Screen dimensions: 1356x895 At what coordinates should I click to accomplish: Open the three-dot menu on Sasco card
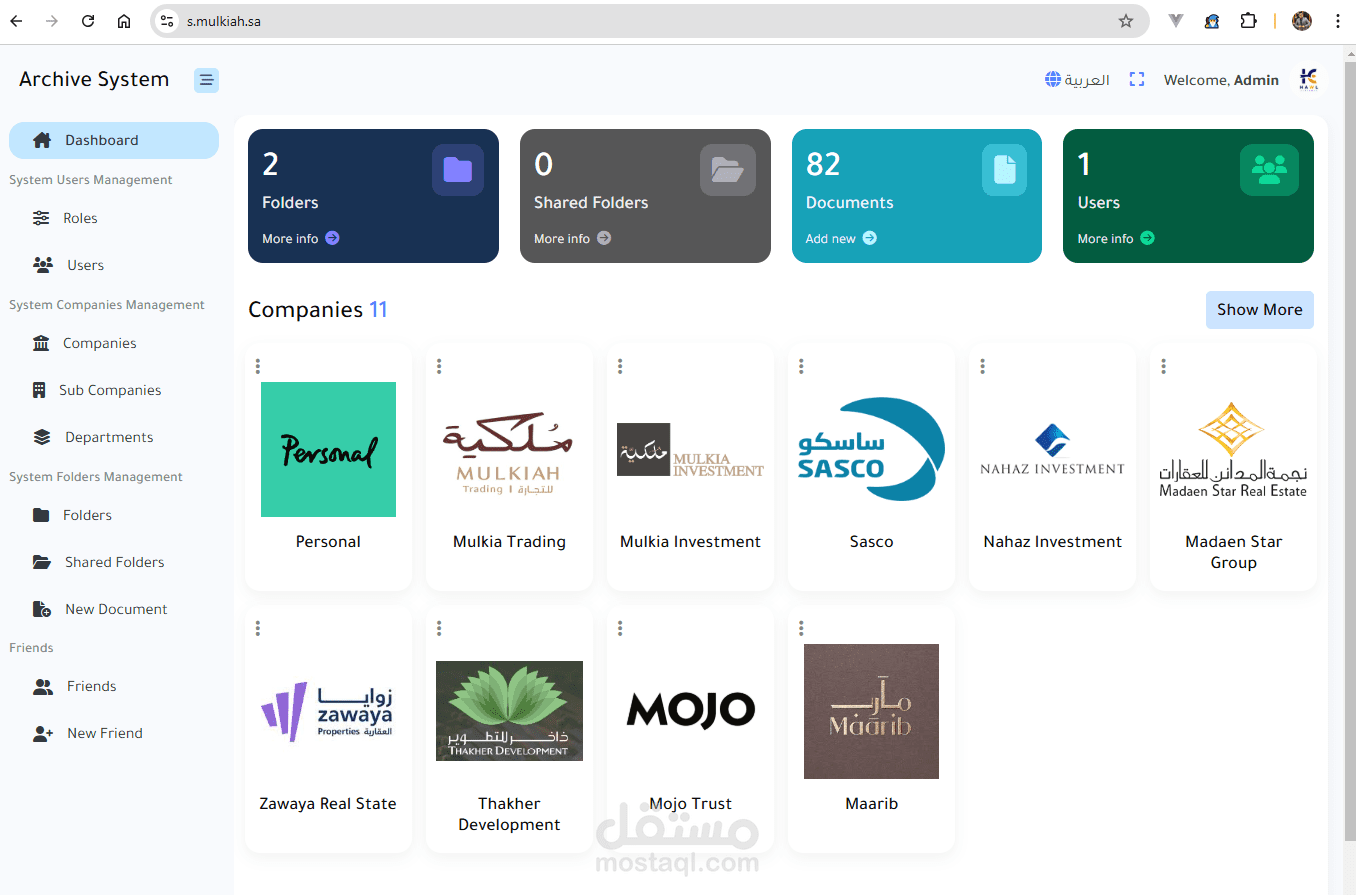(801, 366)
